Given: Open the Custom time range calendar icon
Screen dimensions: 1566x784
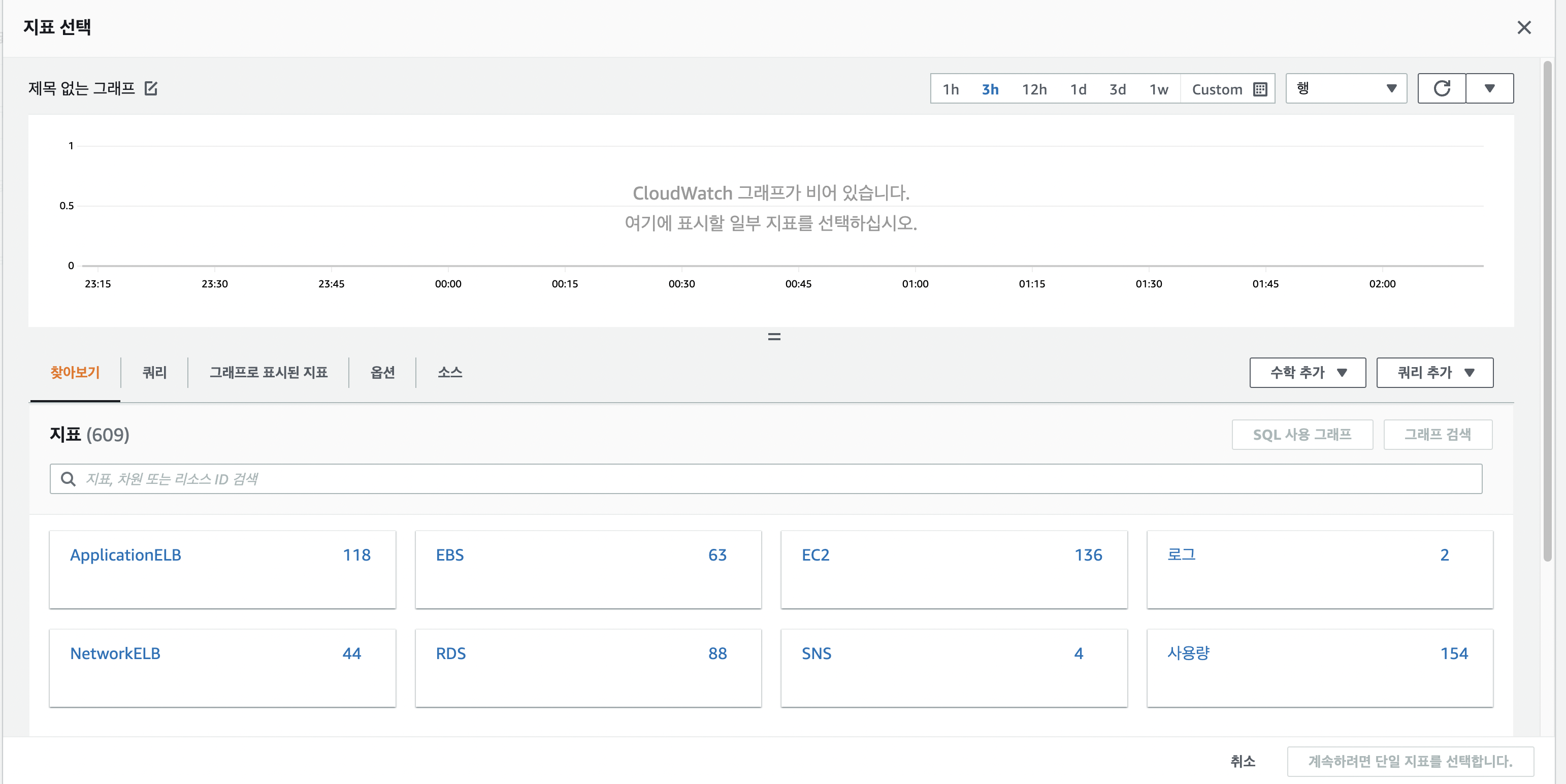Looking at the screenshot, I should (x=1260, y=89).
